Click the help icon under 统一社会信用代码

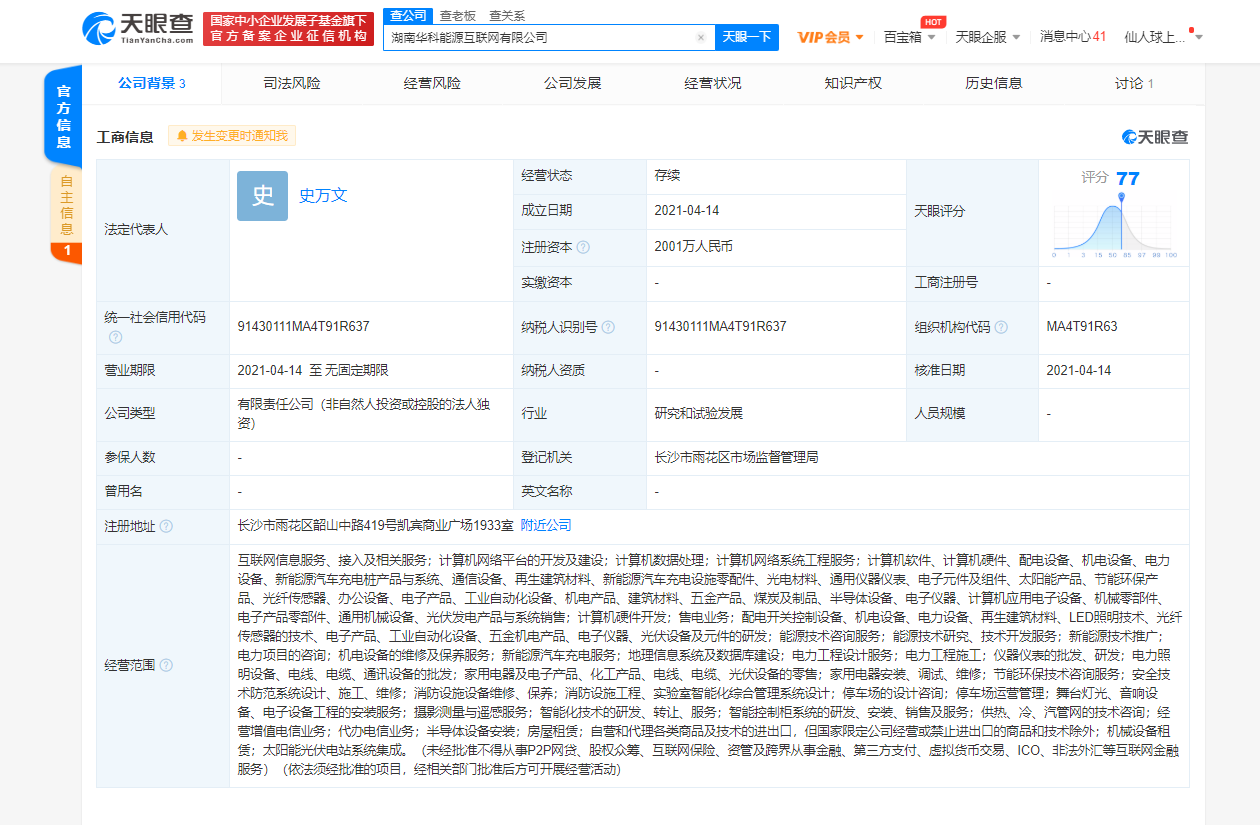tap(115, 338)
